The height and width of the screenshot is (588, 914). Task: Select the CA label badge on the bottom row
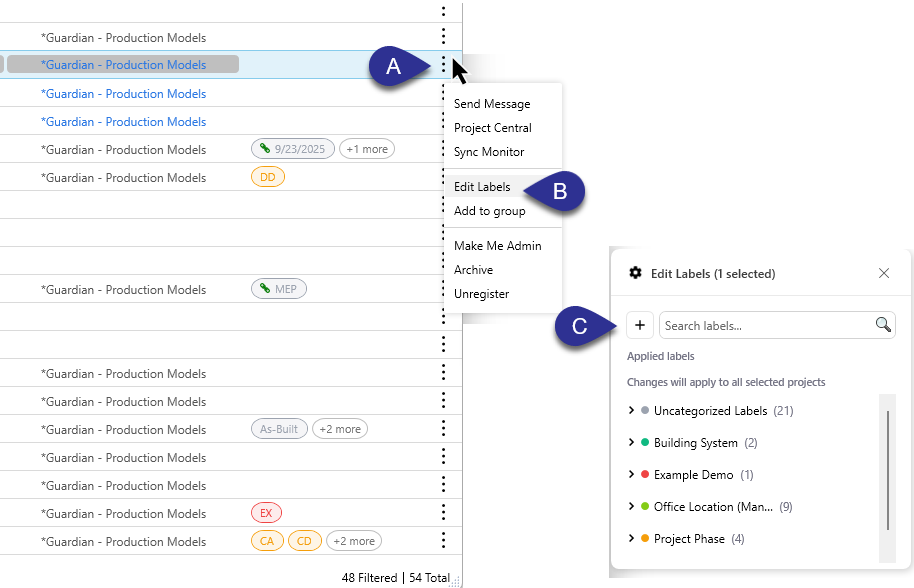(267, 540)
